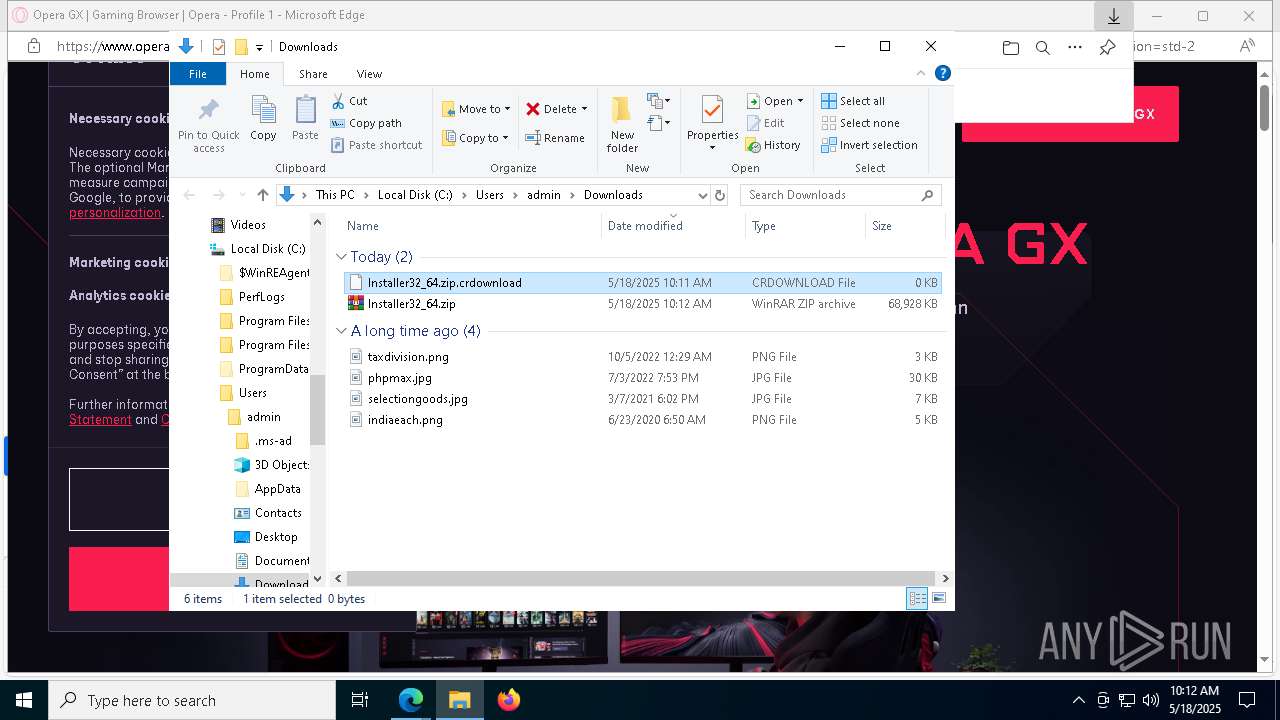Select Installer32_64.zip file
This screenshot has width=1280, height=720.
(642, 304)
